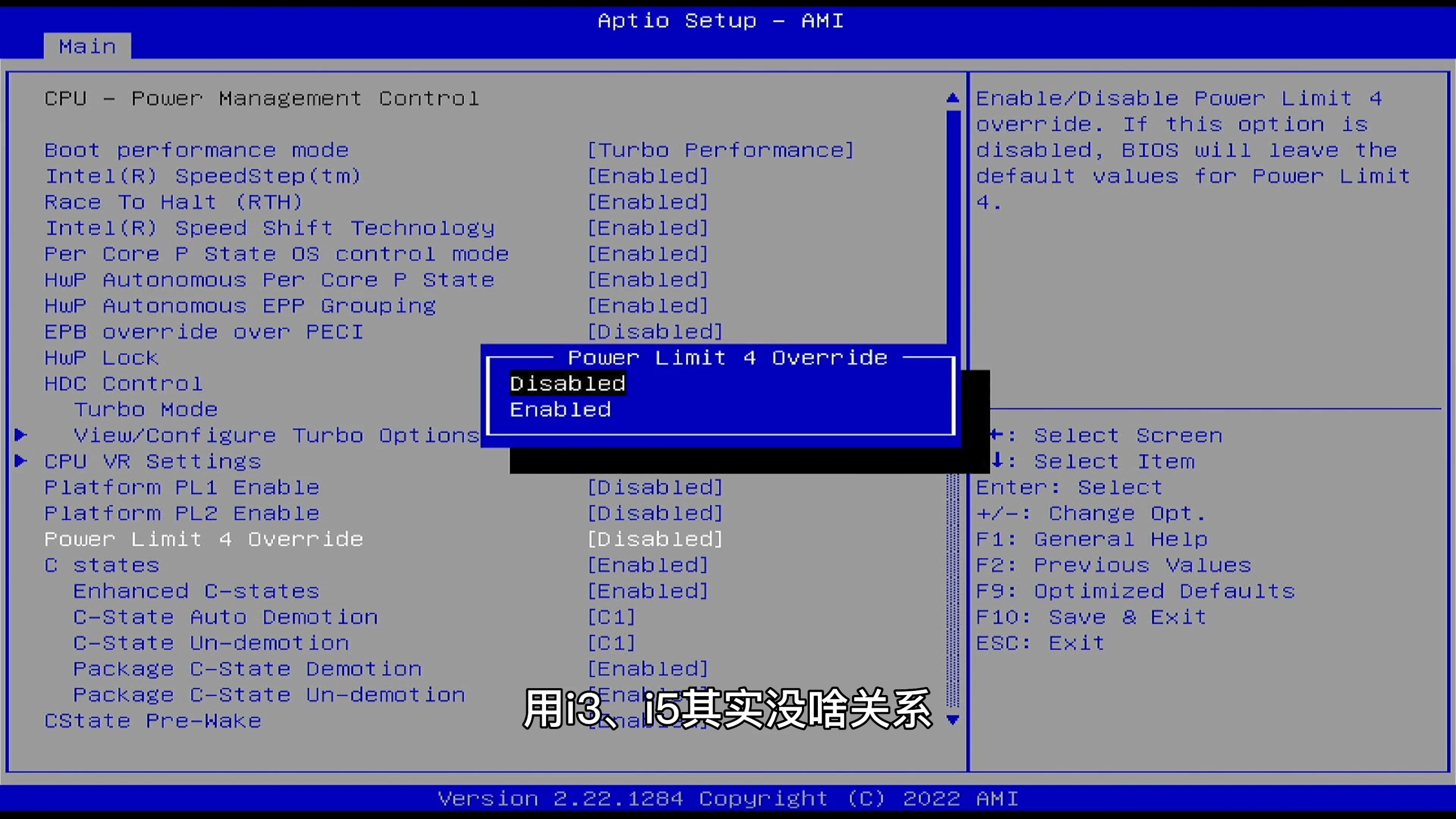The height and width of the screenshot is (819, 1456).
Task: Select EPB override over PECI label
Action: tap(204, 332)
